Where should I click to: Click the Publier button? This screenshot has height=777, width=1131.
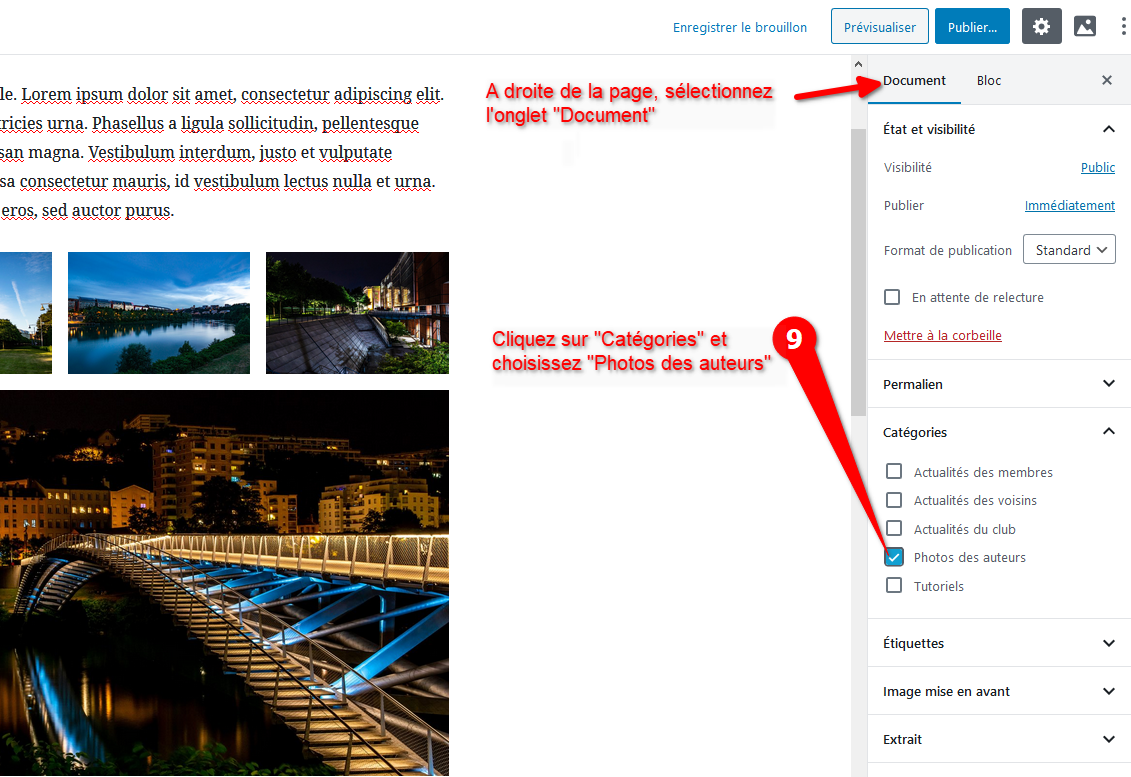pyautogui.click(x=971, y=27)
